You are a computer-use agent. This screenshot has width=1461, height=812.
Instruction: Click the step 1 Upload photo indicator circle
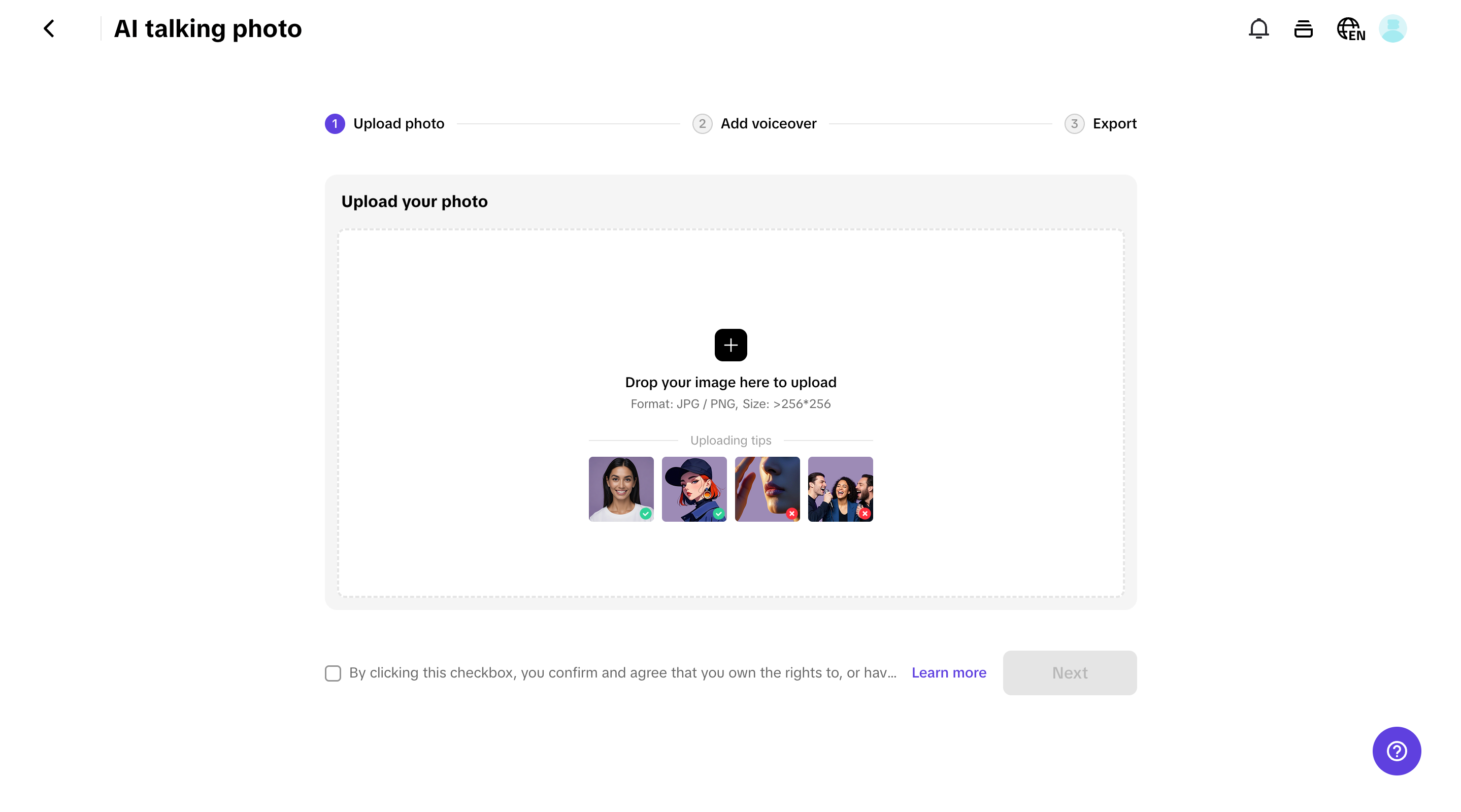[x=335, y=124]
